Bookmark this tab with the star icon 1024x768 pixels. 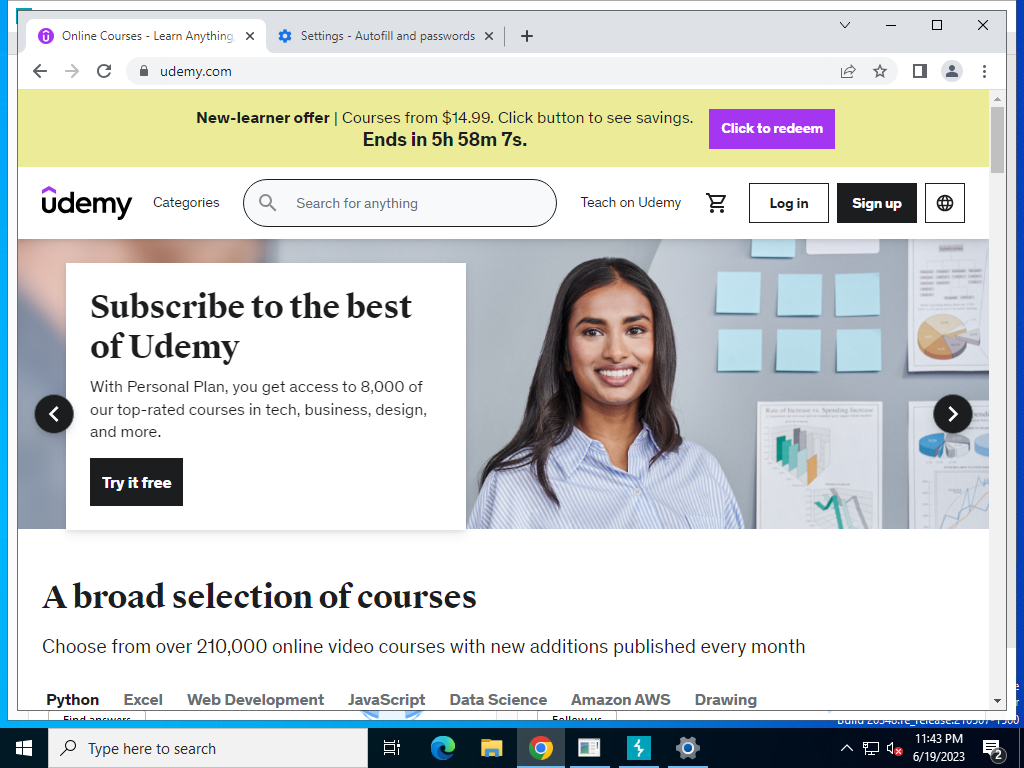(880, 71)
